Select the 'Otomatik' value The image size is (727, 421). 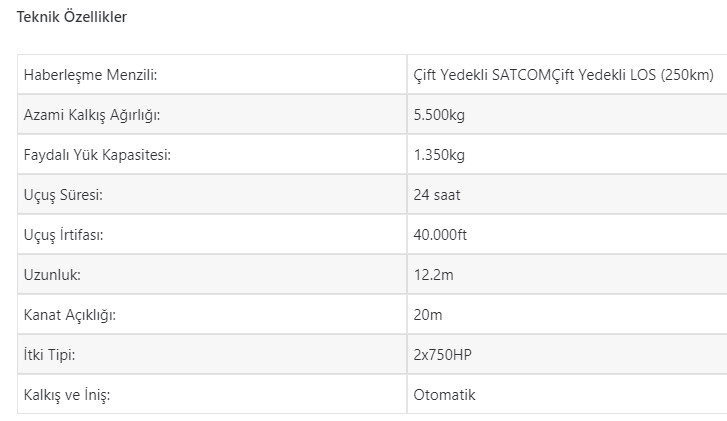[444, 395]
